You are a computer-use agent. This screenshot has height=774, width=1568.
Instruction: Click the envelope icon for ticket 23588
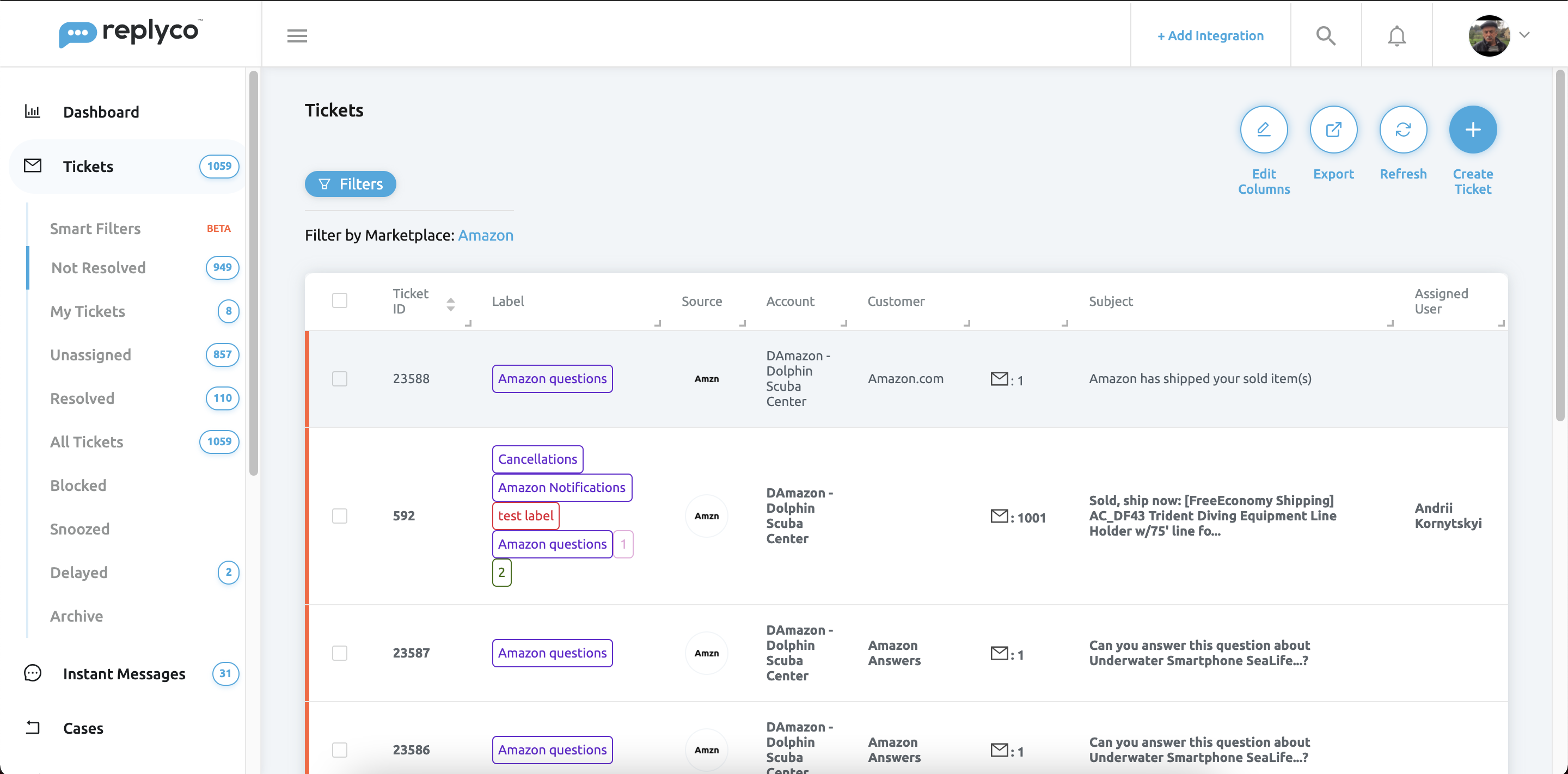(999, 378)
